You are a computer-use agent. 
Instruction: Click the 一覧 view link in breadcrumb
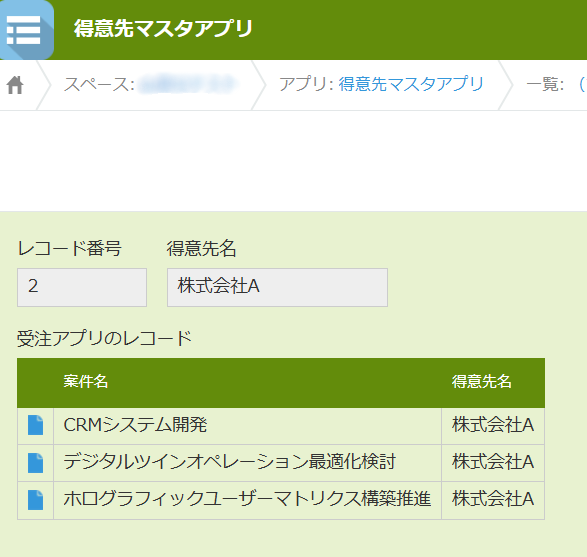[x=582, y=84]
